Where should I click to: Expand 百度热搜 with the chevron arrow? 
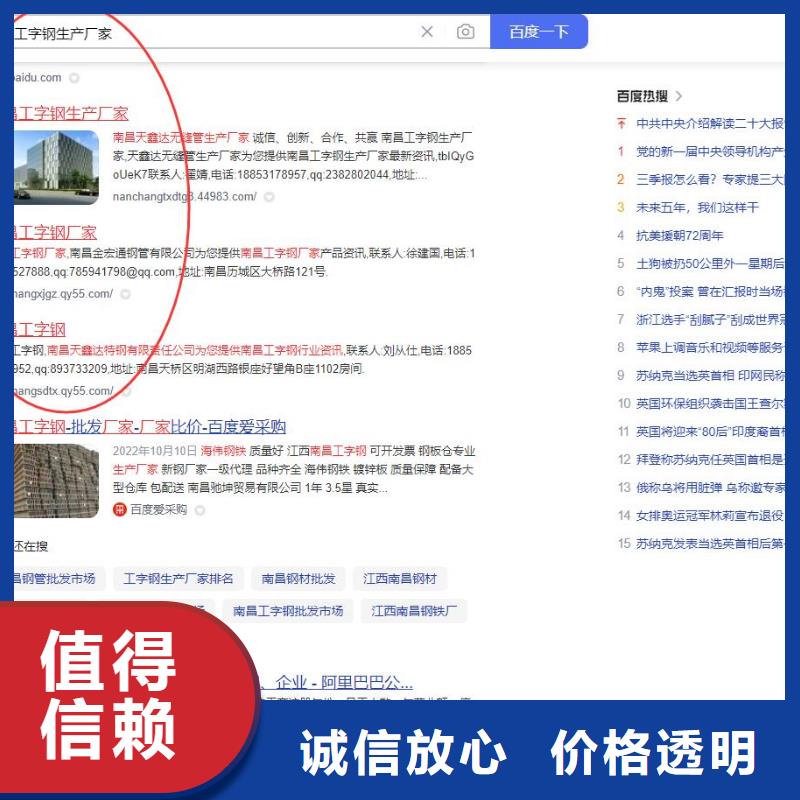click(x=679, y=96)
